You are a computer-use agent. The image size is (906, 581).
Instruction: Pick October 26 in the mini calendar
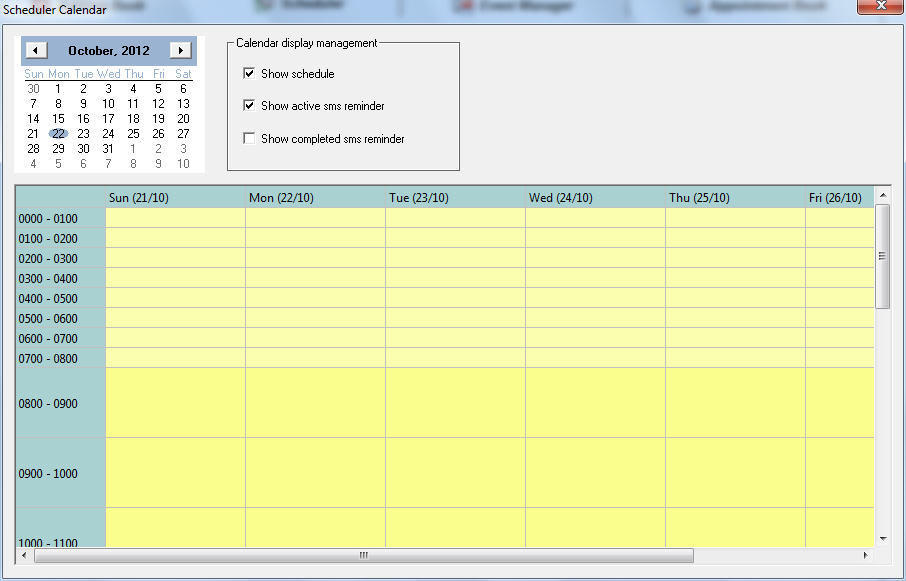point(158,133)
